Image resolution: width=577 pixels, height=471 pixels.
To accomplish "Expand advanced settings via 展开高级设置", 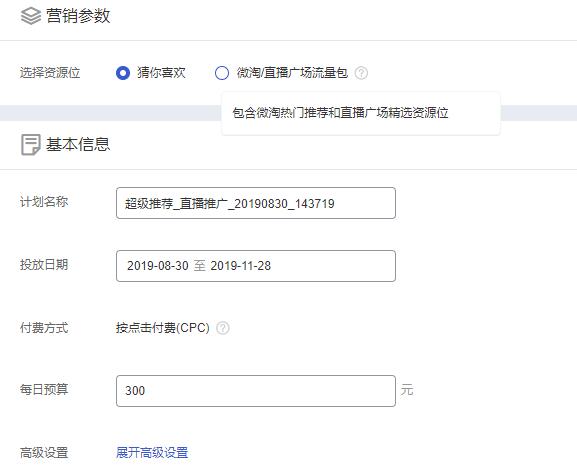I will [152, 452].
